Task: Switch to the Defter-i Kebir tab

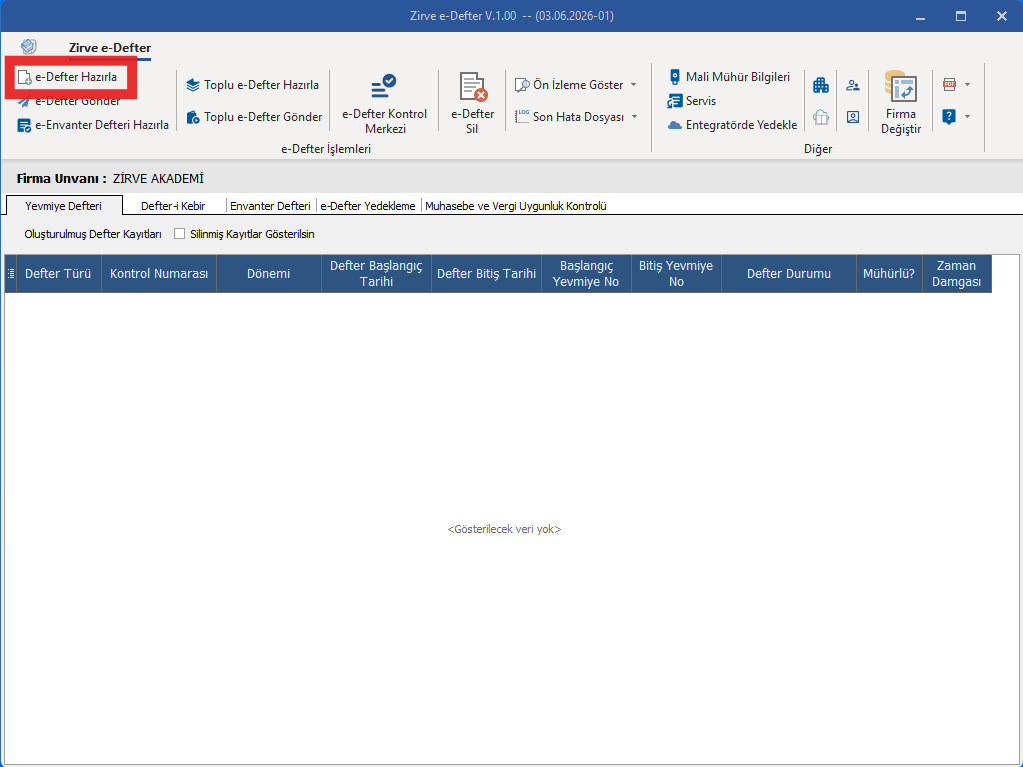Action: pyautogui.click(x=173, y=206)
